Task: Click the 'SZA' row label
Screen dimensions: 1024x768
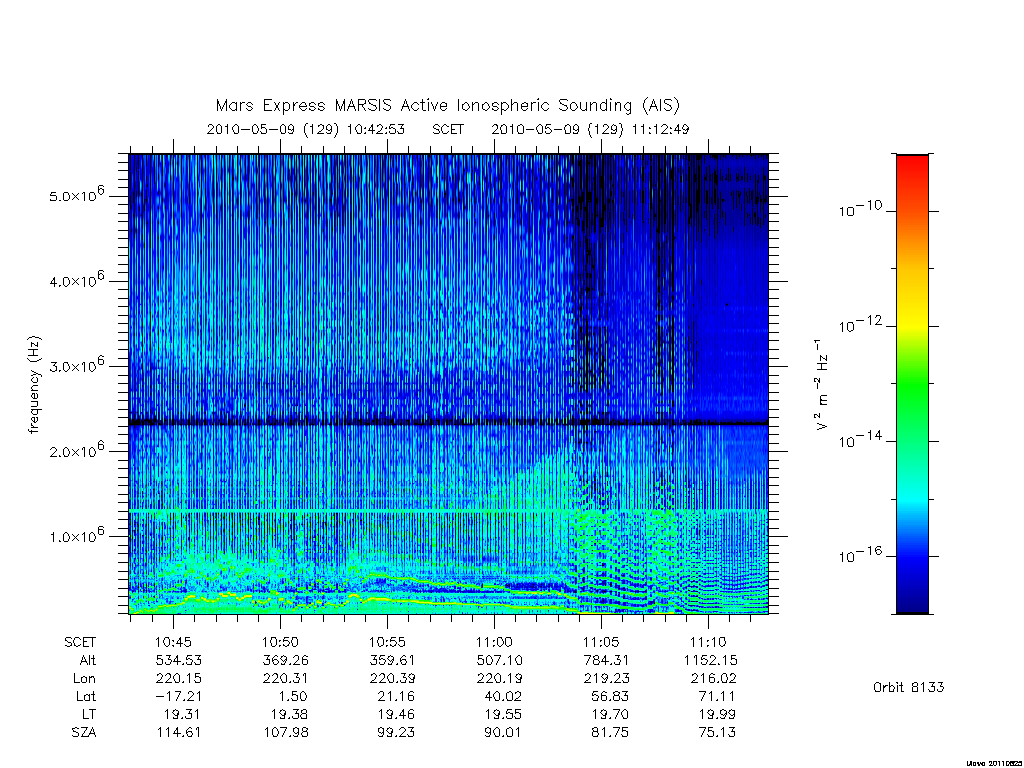Action: coord(84,732)
